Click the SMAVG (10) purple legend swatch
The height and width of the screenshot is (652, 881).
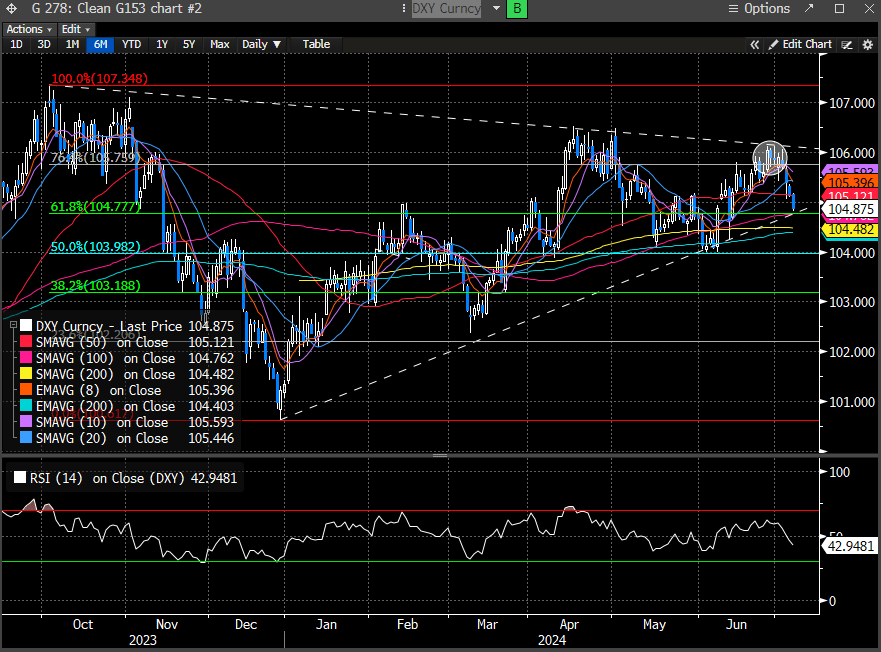pyautogui.click(x=26, y=422)
